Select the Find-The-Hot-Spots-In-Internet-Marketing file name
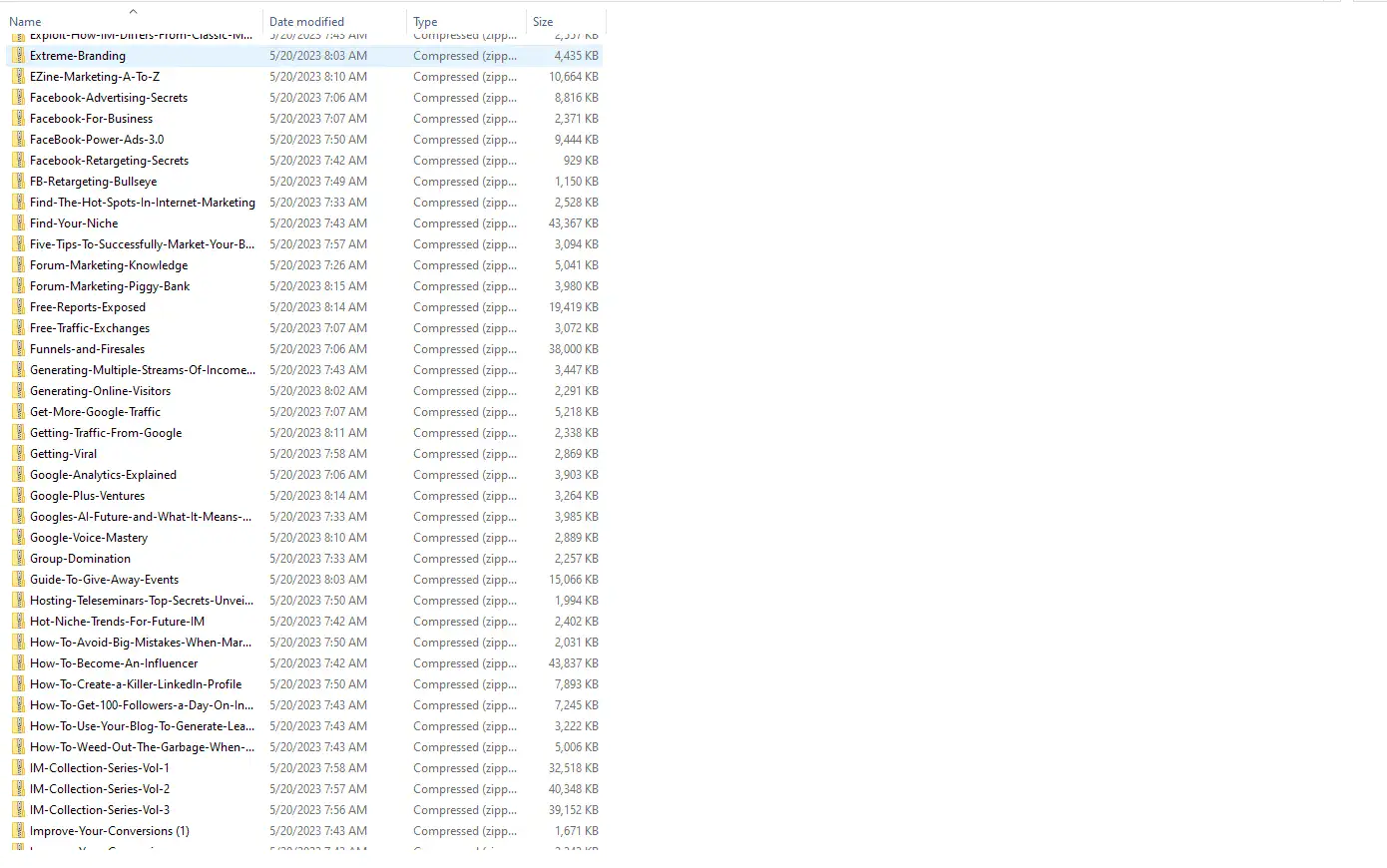Image resolution: width=1387 pixels, height=868 pixels. point(143,203)
